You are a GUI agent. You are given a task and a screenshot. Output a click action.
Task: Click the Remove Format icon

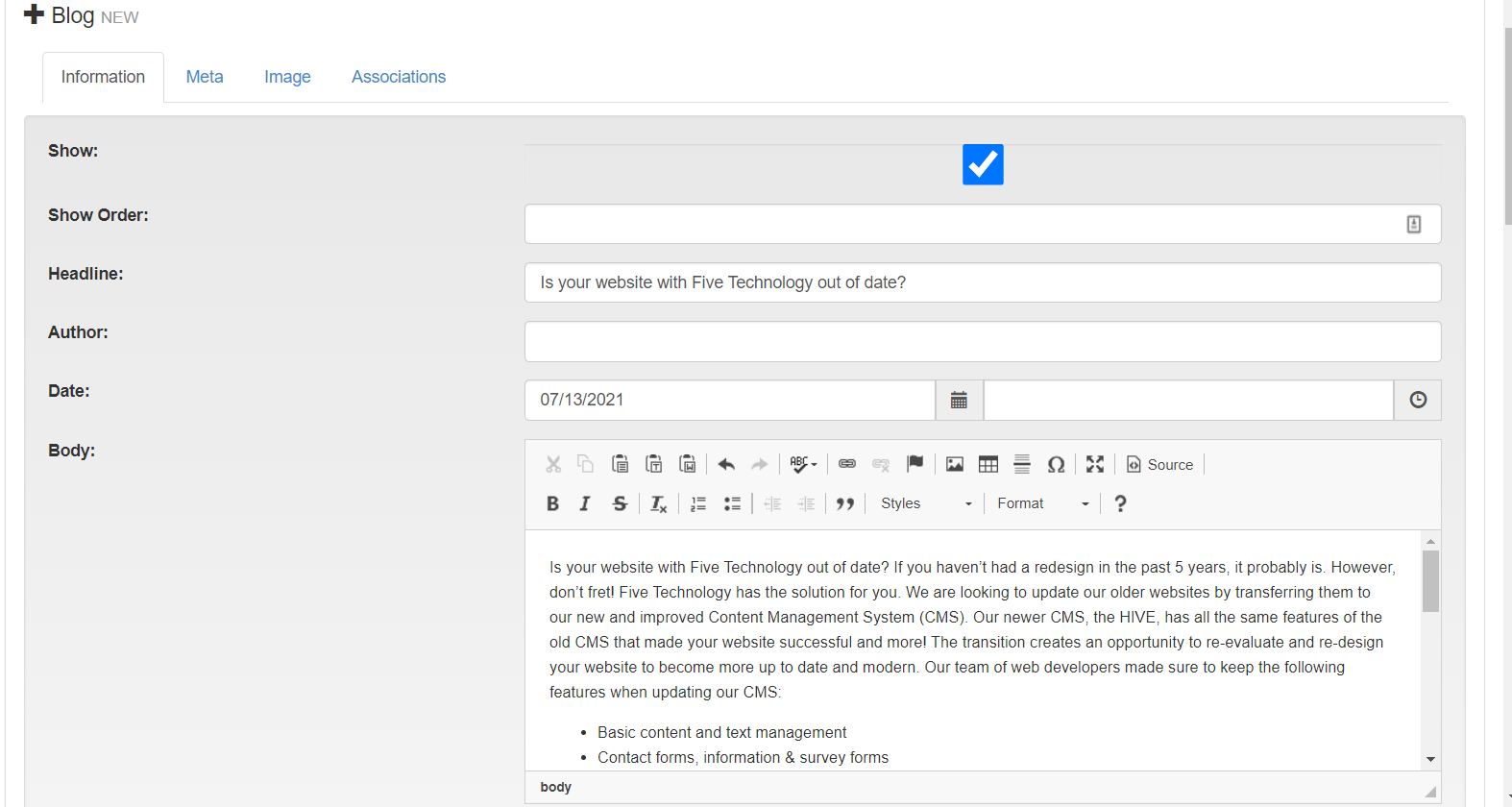(x=659, y=503)
